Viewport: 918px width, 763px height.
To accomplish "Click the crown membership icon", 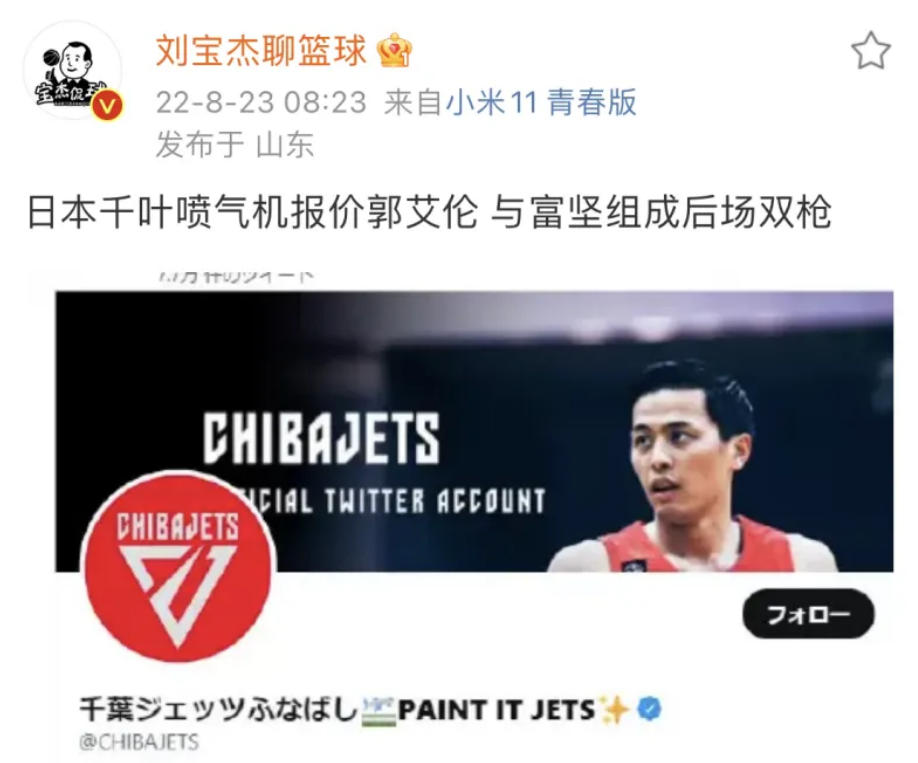I will click(394, 50).
